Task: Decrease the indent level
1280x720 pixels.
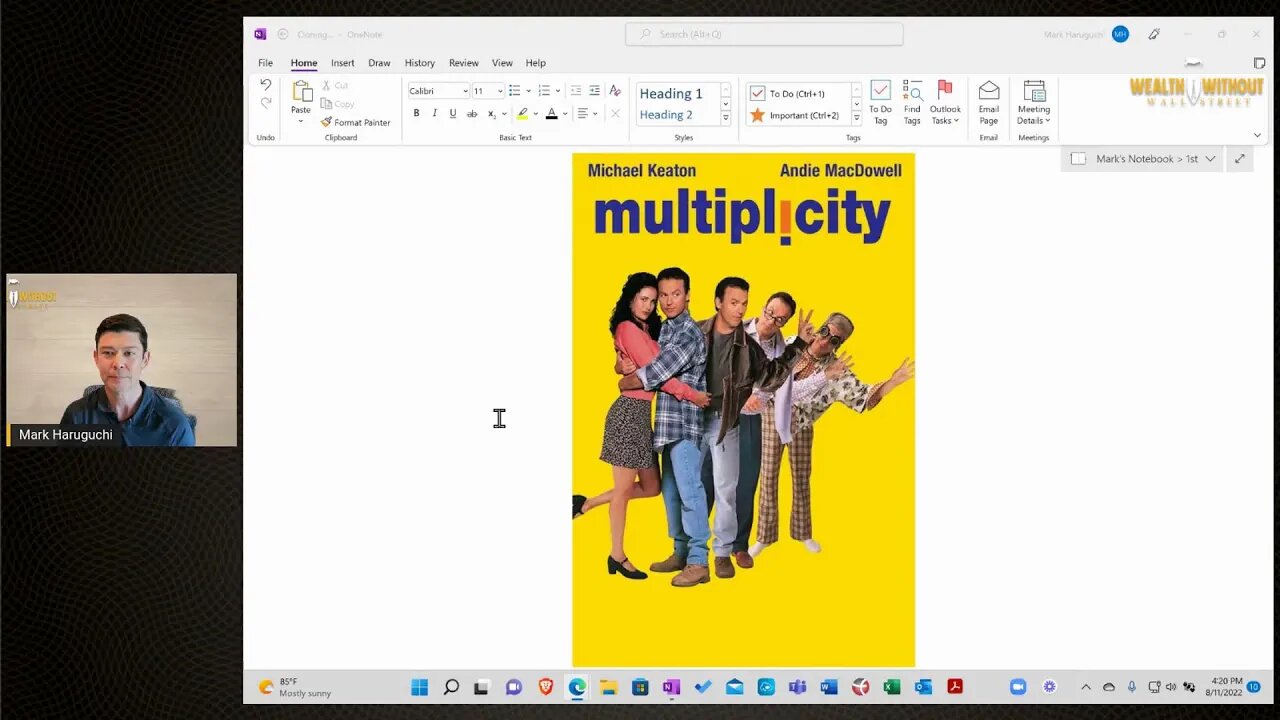Action: (575, 91)
